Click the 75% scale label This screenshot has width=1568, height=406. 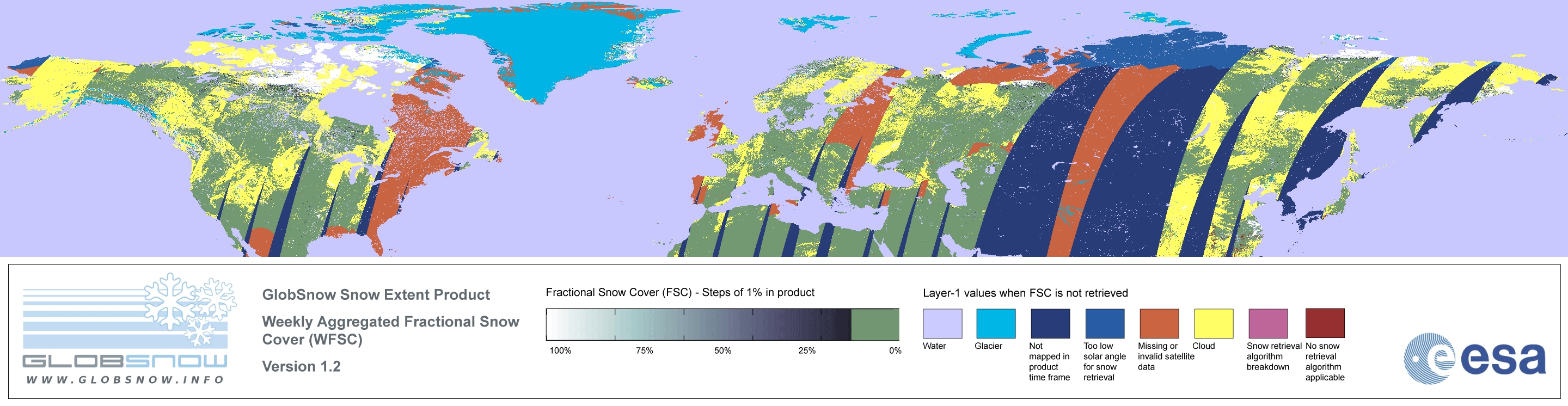pos(644,350)
